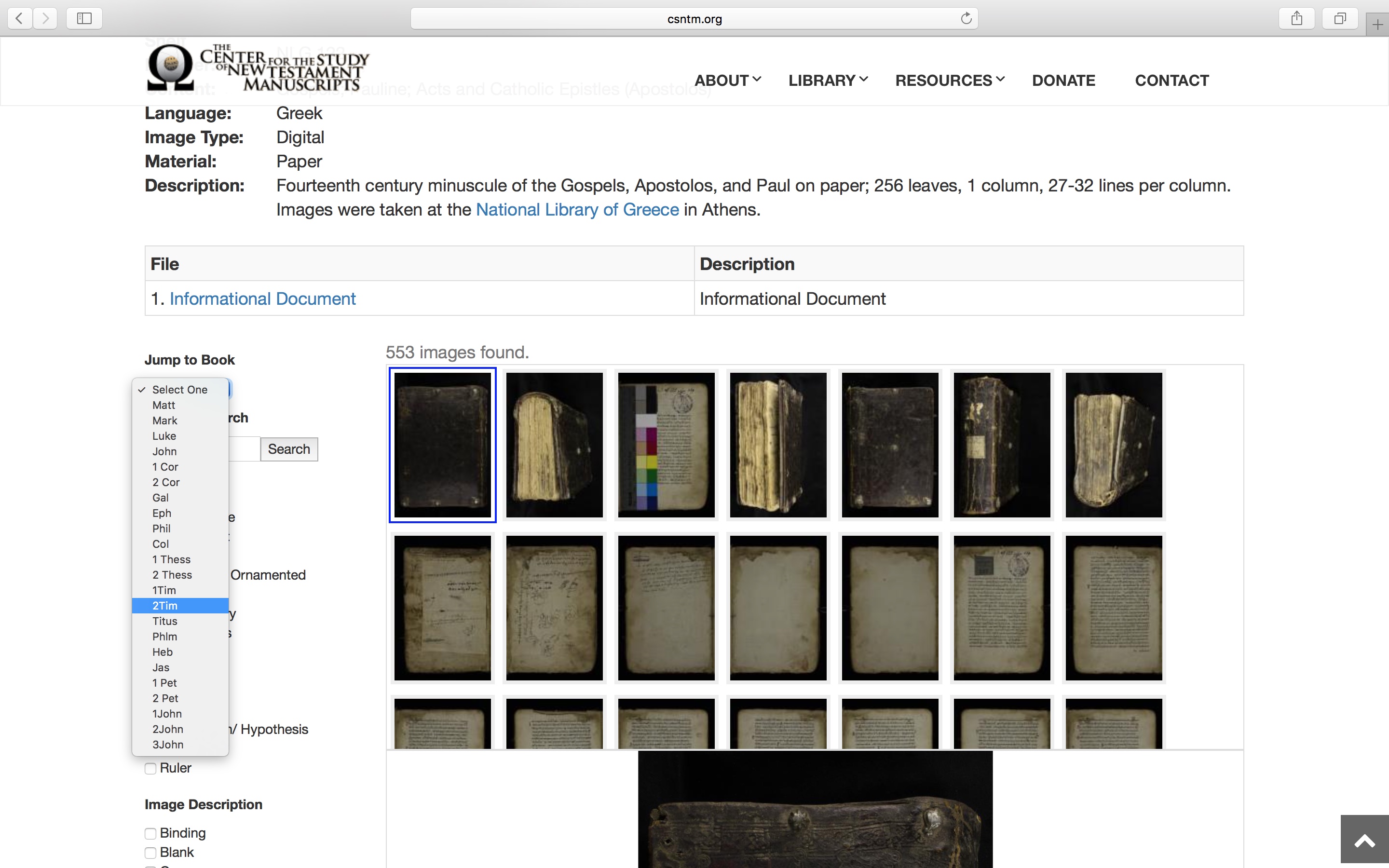Expand the ABOUT menu

point(727,81)
